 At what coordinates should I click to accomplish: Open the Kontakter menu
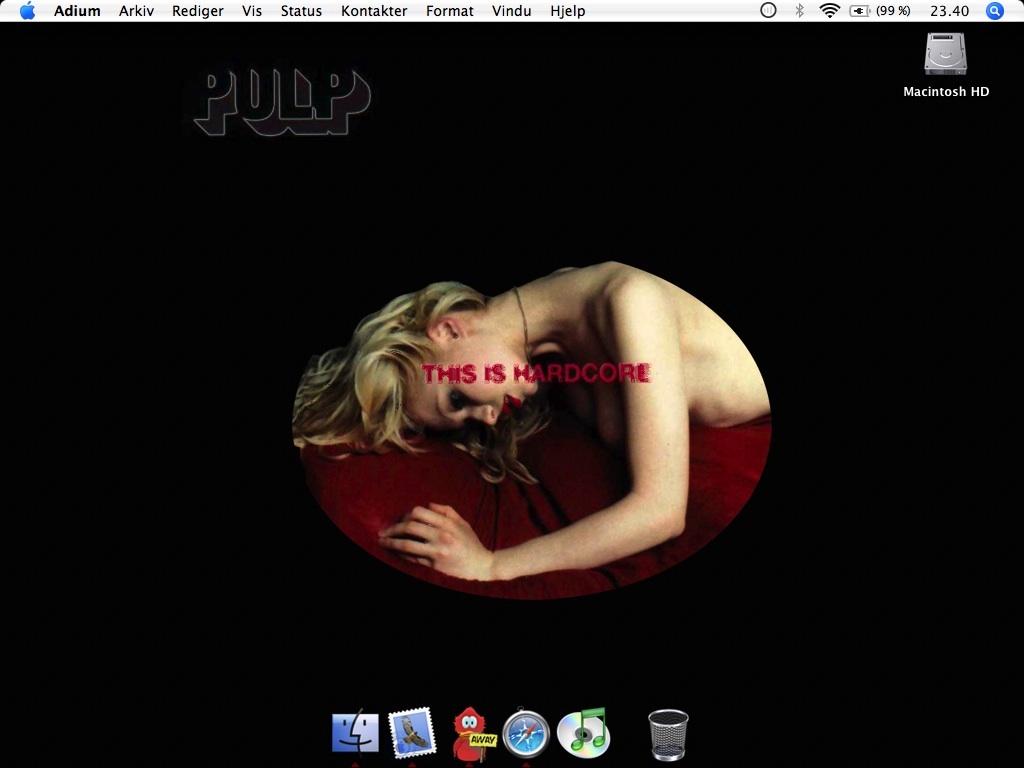(x=374, y=11)
